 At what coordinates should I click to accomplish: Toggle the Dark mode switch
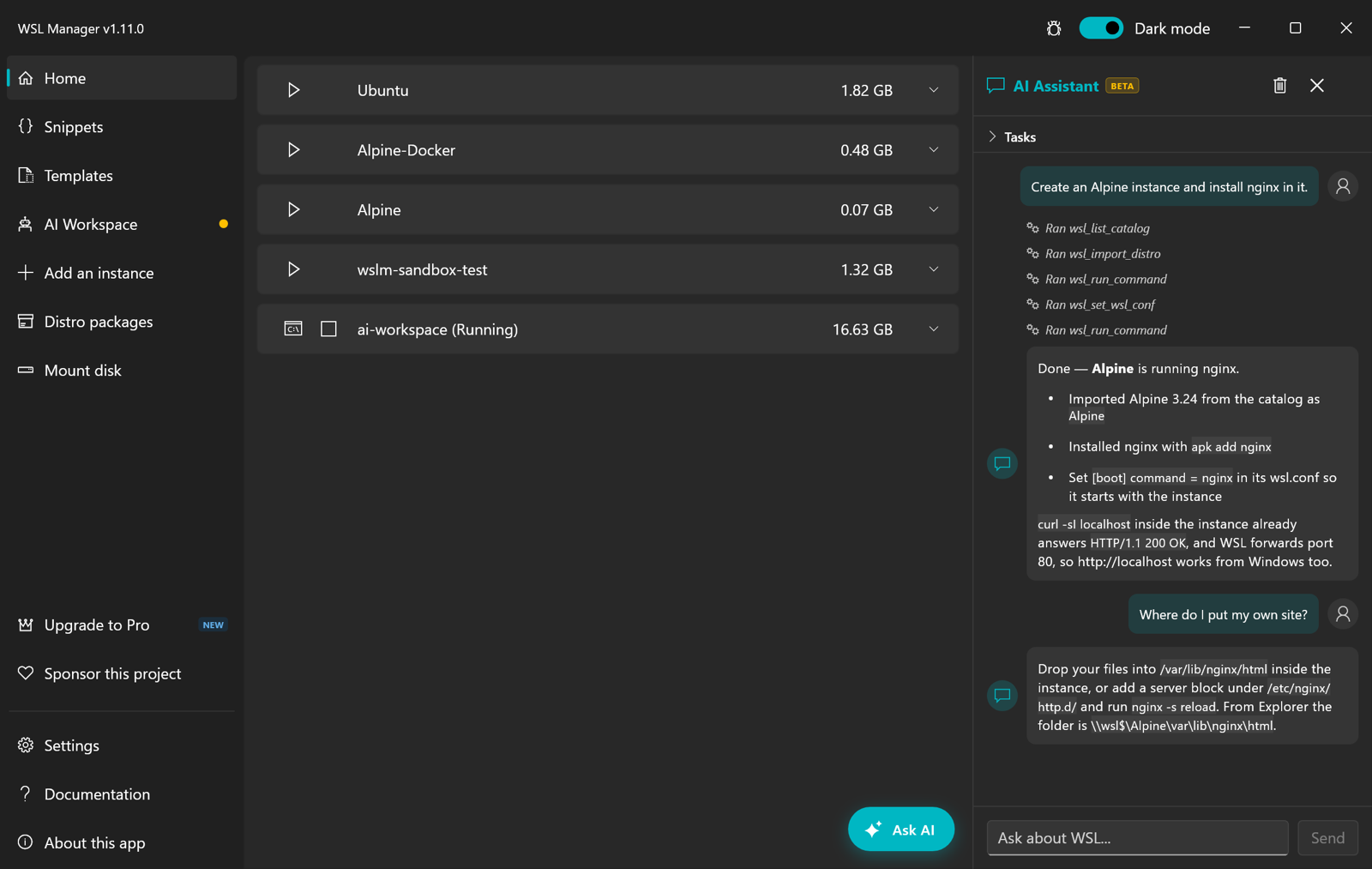pyautogui.click(x=1101, y=28)
